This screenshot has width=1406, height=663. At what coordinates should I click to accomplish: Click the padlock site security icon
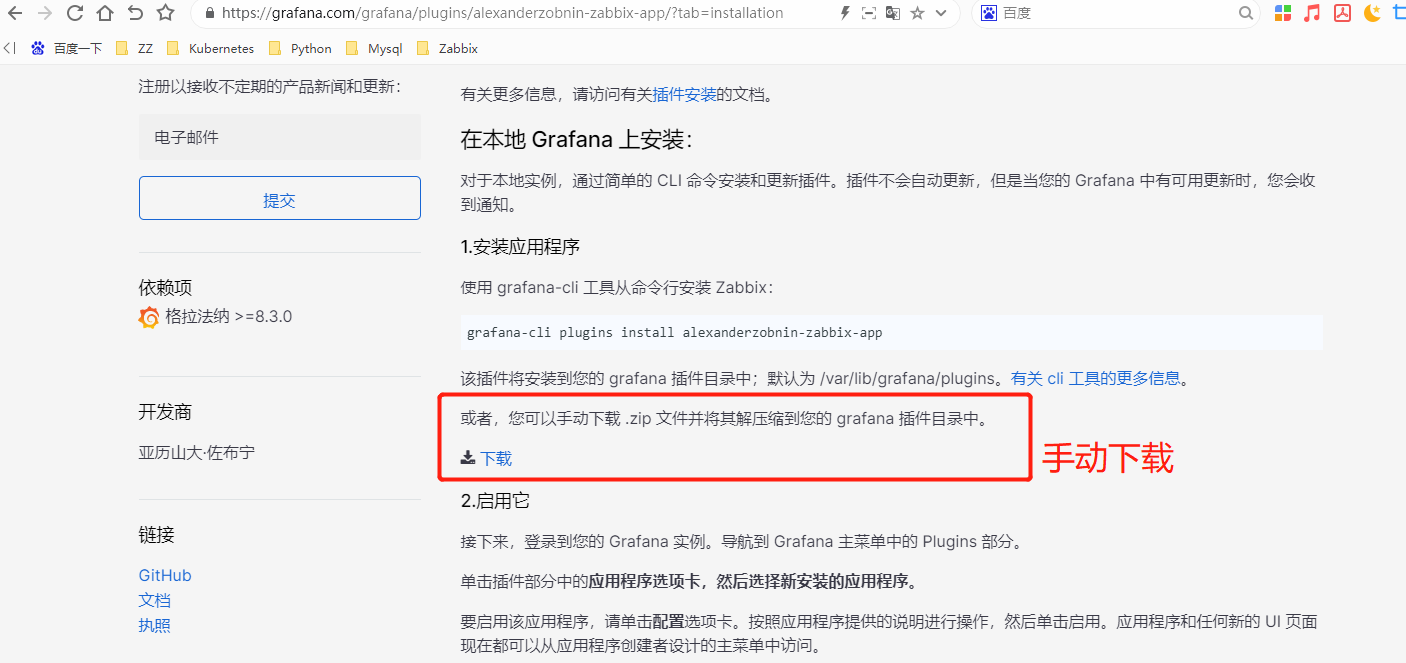pyautogui.click(x=209, y=13)
